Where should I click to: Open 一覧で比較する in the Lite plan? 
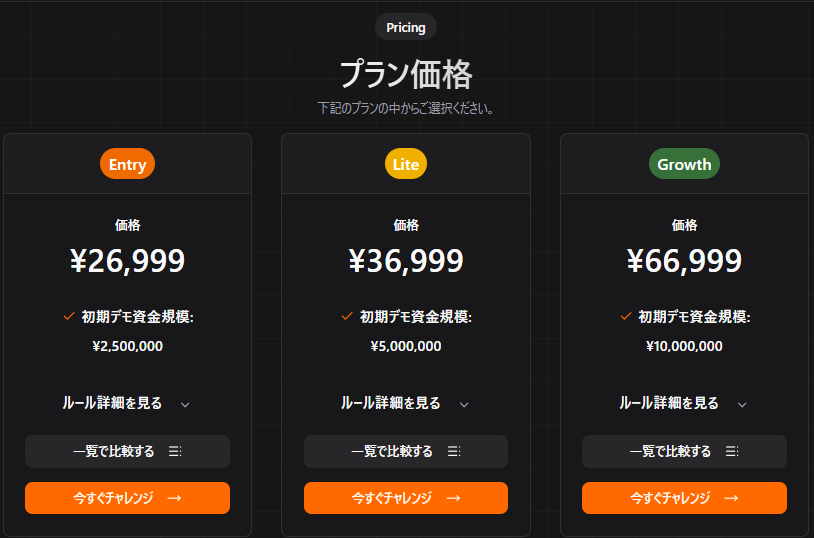pos(405,452)
